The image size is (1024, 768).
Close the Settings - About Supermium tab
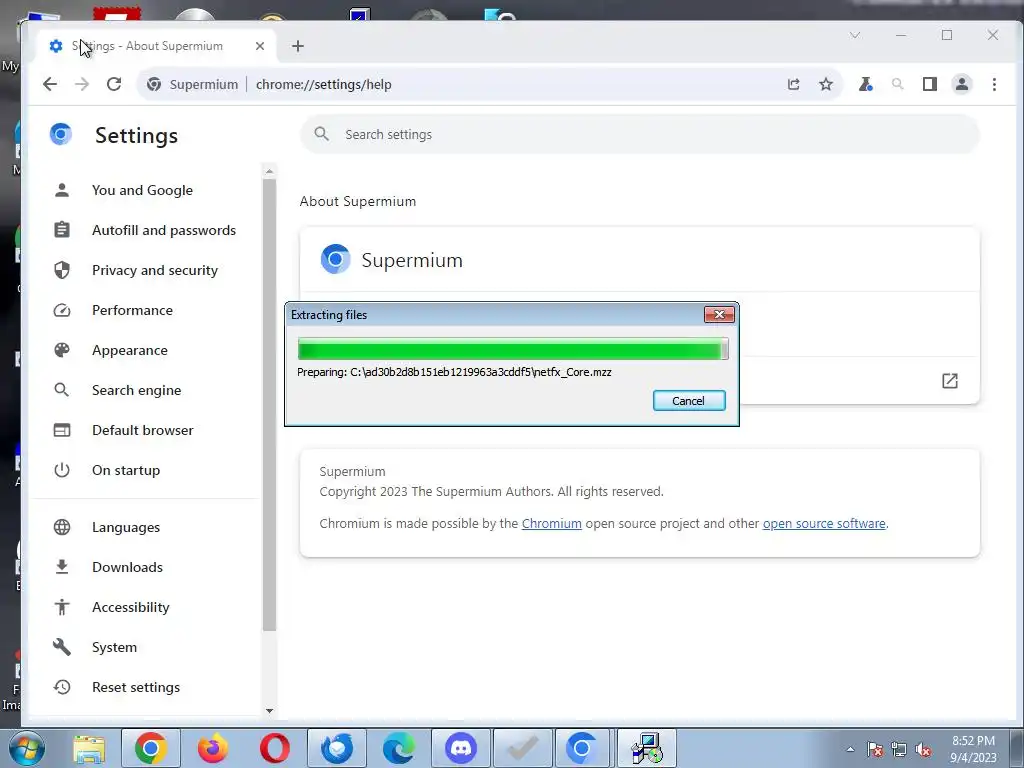(x=260, y=46)
